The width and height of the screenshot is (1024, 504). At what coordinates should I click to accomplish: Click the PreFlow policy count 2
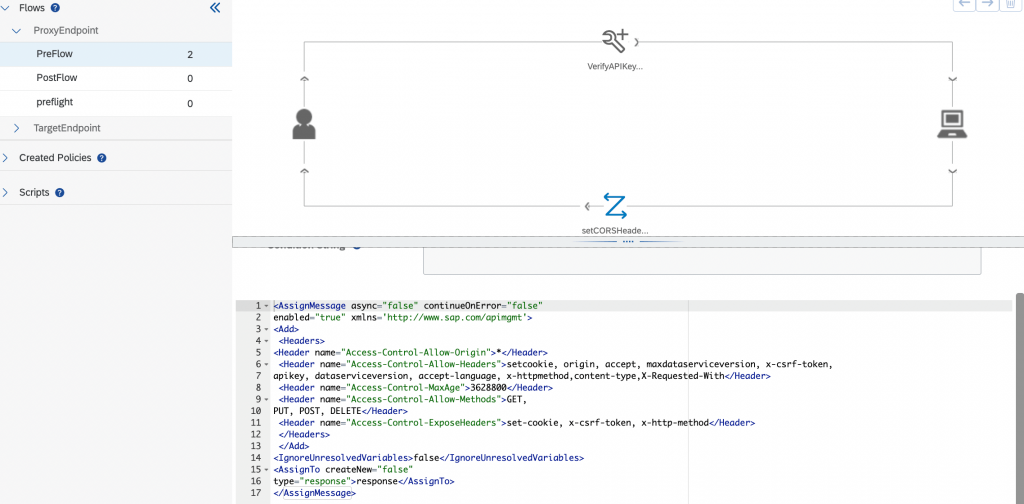(x=190, y=55)
